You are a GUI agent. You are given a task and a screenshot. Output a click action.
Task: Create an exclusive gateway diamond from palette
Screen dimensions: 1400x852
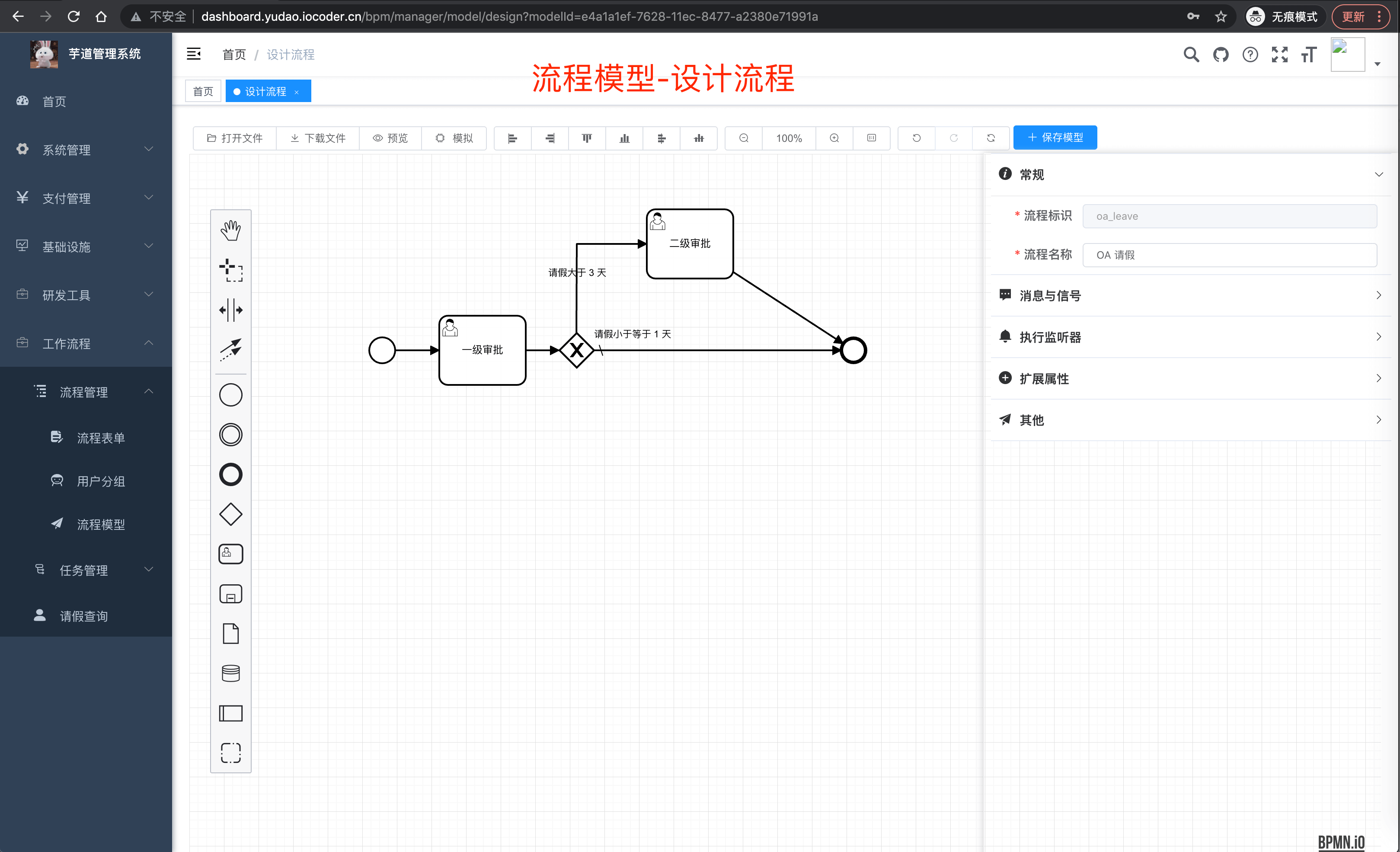[230, 514]
